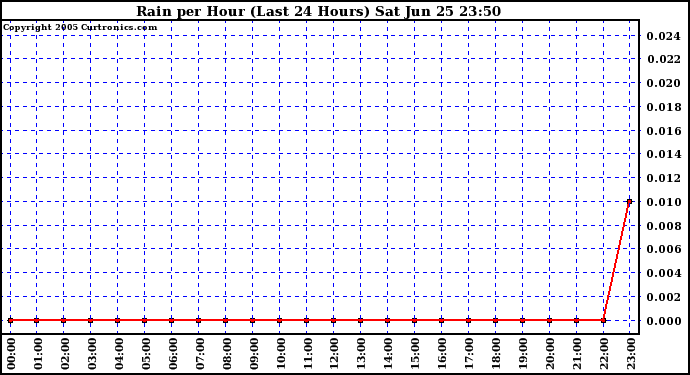
Task: Click the '09:00' x-axis label
Action: tap(254, 353)
